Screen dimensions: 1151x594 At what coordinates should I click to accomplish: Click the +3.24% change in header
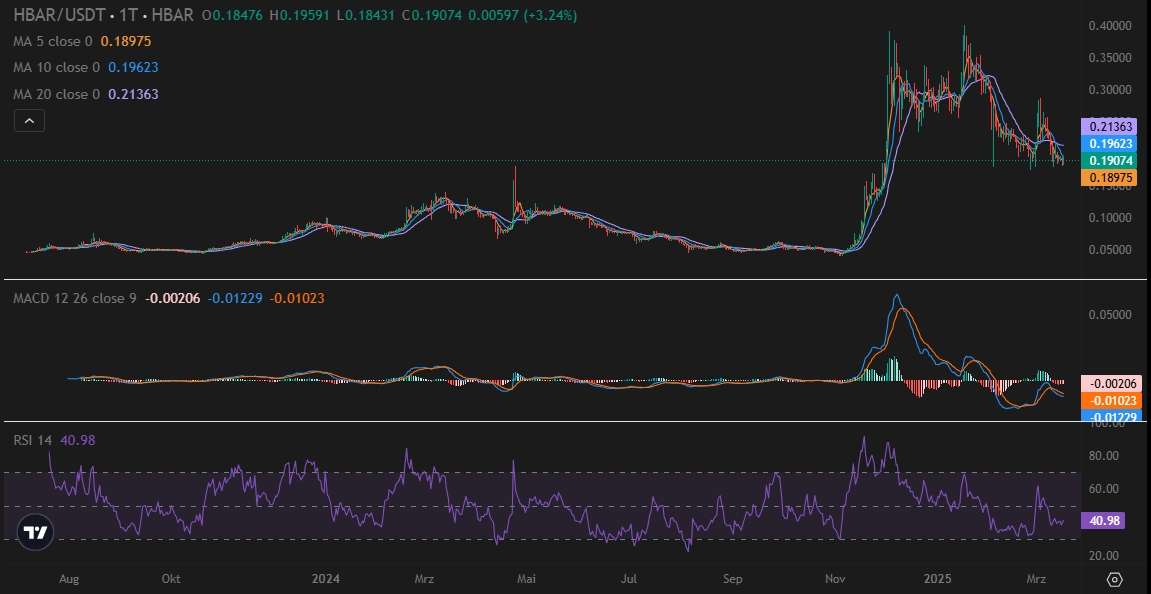coord(550,15)
